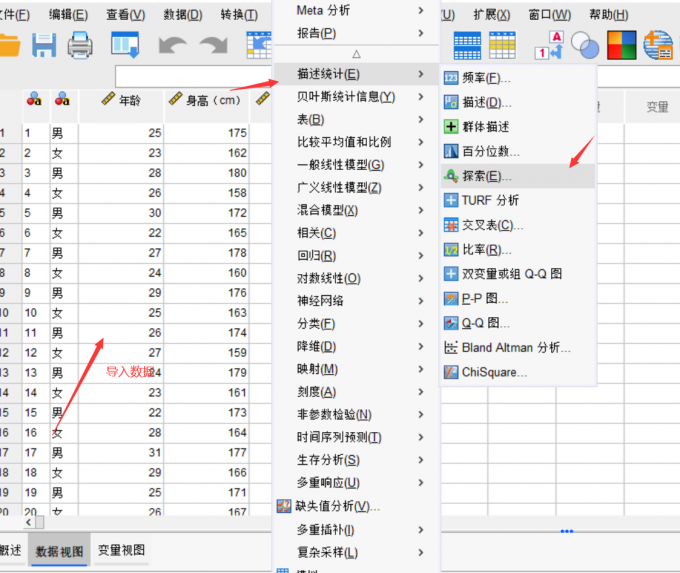Click the Redo arrow in toolbar
This screenshot has width=680, height=573.
tap(212, 45)
